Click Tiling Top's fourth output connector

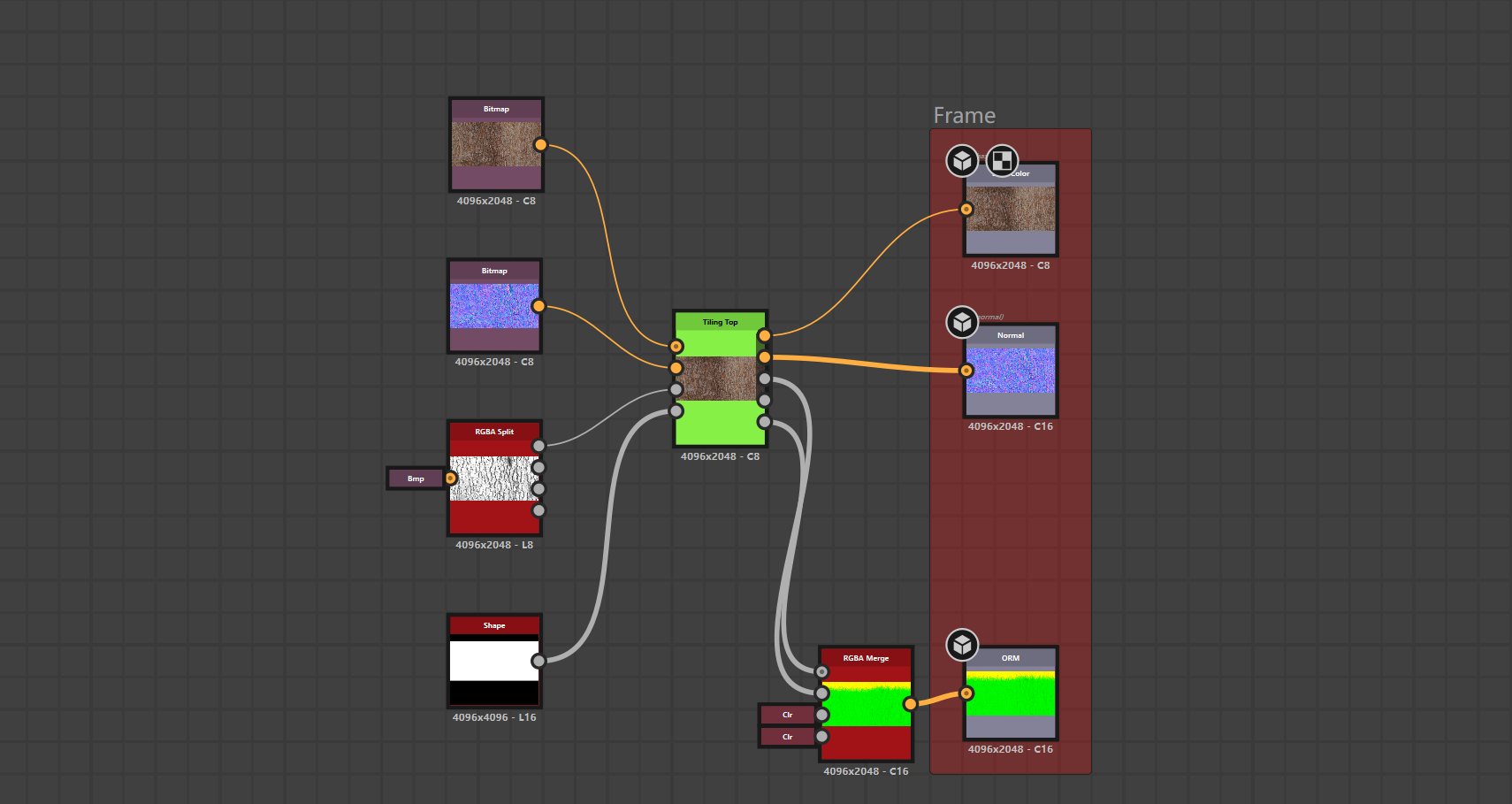(x=765, y=400)
